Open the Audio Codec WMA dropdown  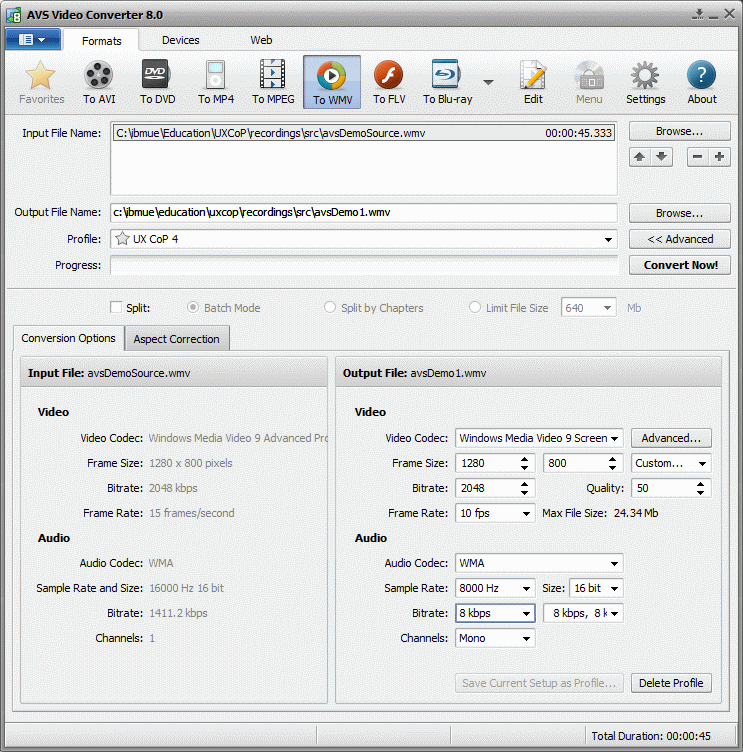[x=539, y=563]
